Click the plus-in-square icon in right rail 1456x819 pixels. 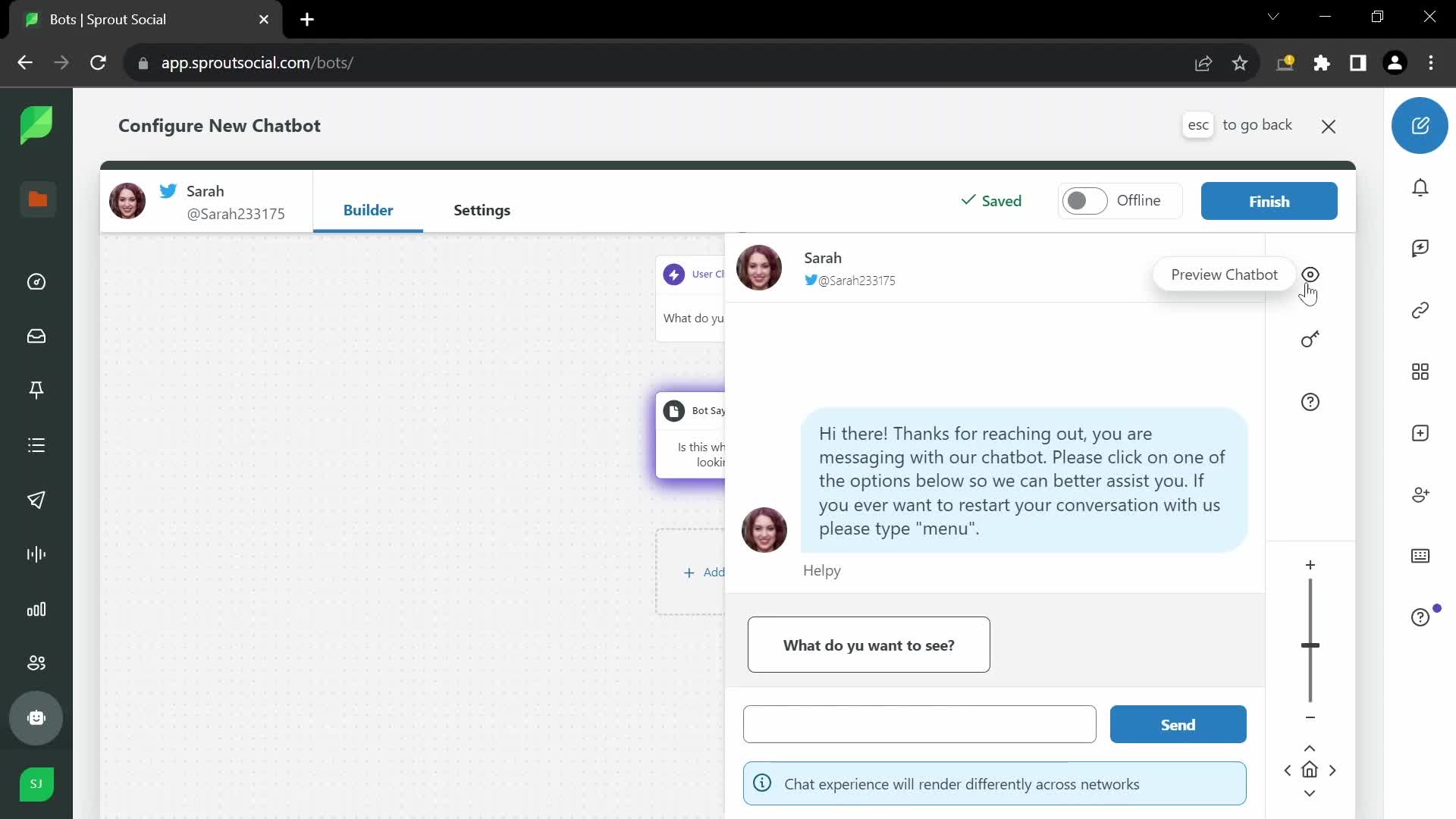tap(1420, 433)
